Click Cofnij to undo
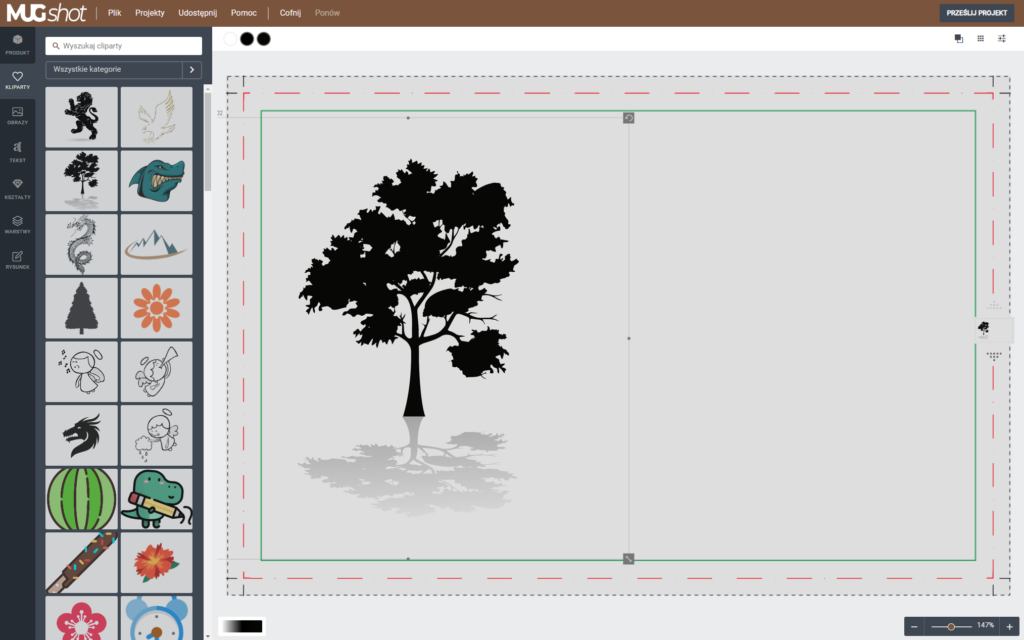Screen dimensions: 1024x640 coord(290,13)
